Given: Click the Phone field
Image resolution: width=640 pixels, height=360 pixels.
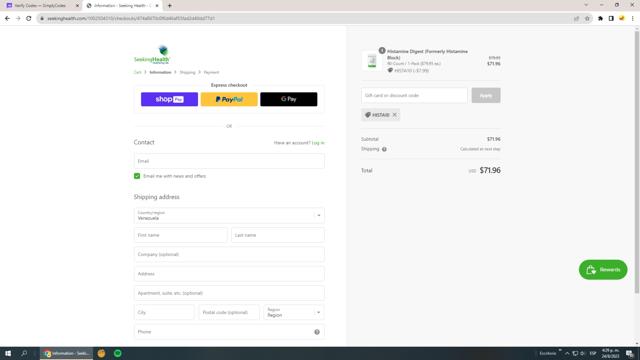Looking at the screenshot, I should click(x=229, y=332).
